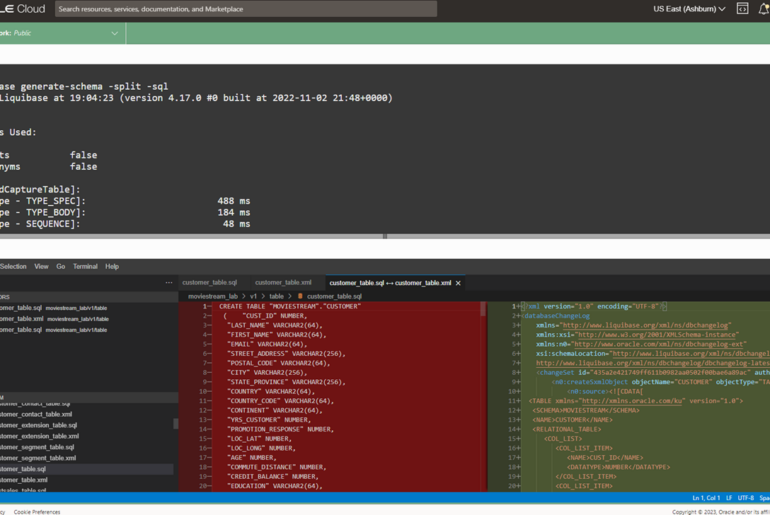This screenshot has height=515, width=770.
Task: Open the Help menu
Action: click(x=112, y=267)
